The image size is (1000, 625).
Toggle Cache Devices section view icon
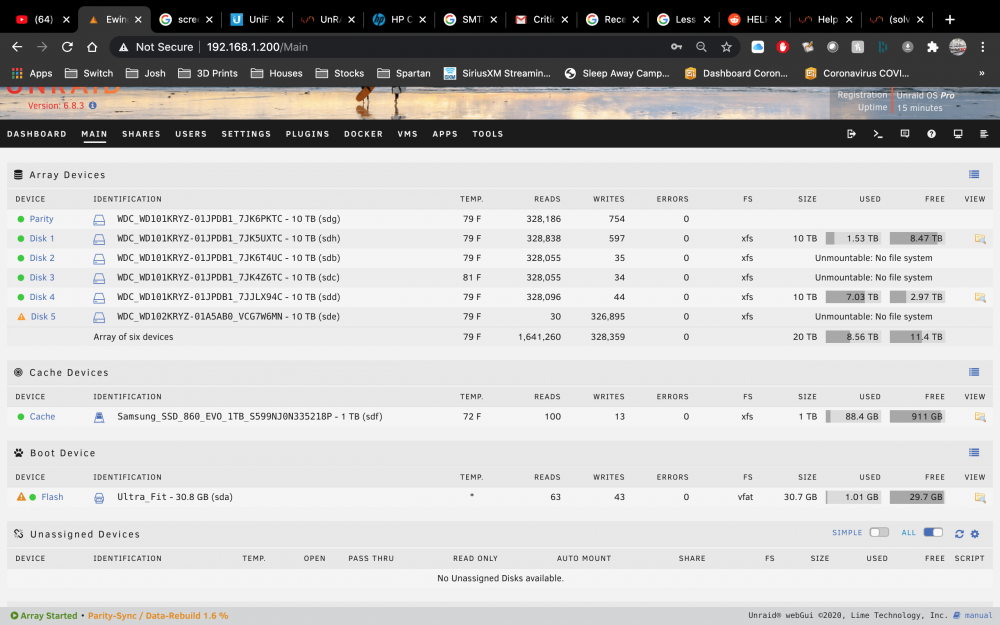(974, 372)
